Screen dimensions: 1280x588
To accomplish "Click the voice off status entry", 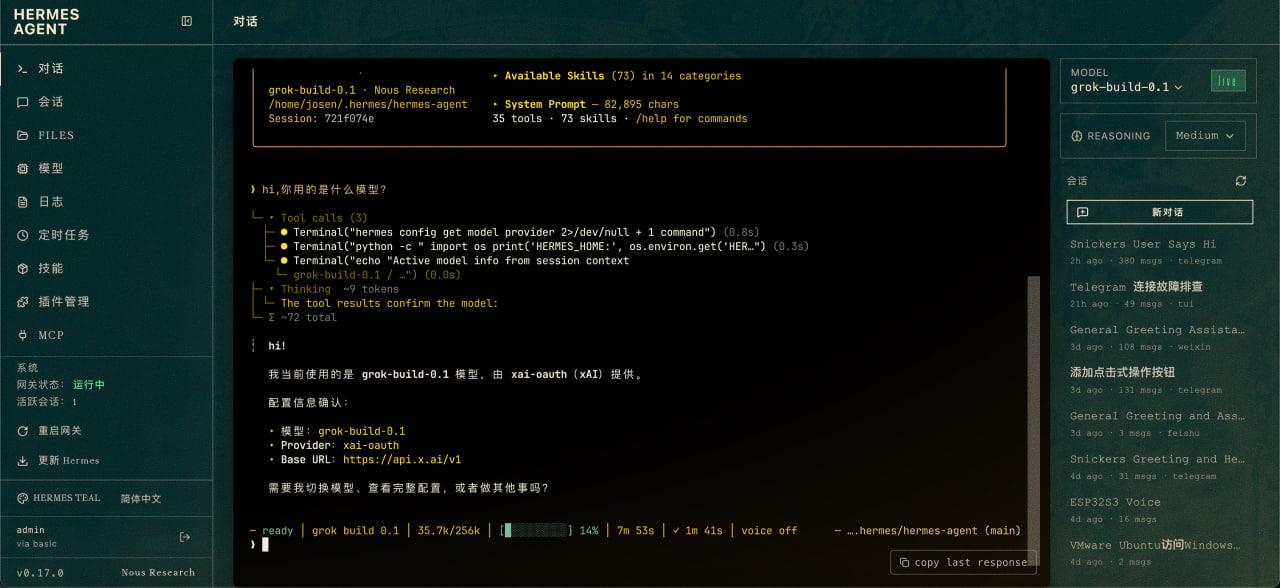I will point(769,531).
